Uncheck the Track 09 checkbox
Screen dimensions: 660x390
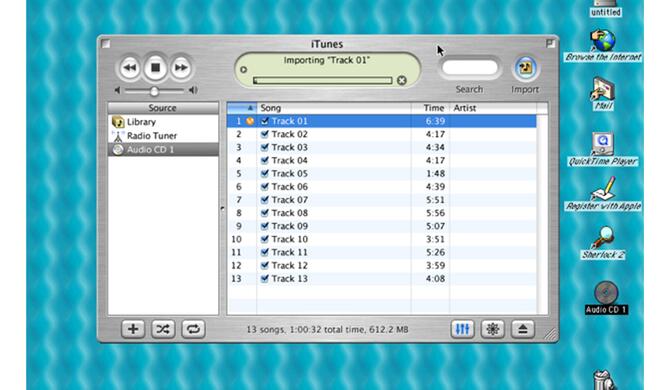[x=264, y=226]
